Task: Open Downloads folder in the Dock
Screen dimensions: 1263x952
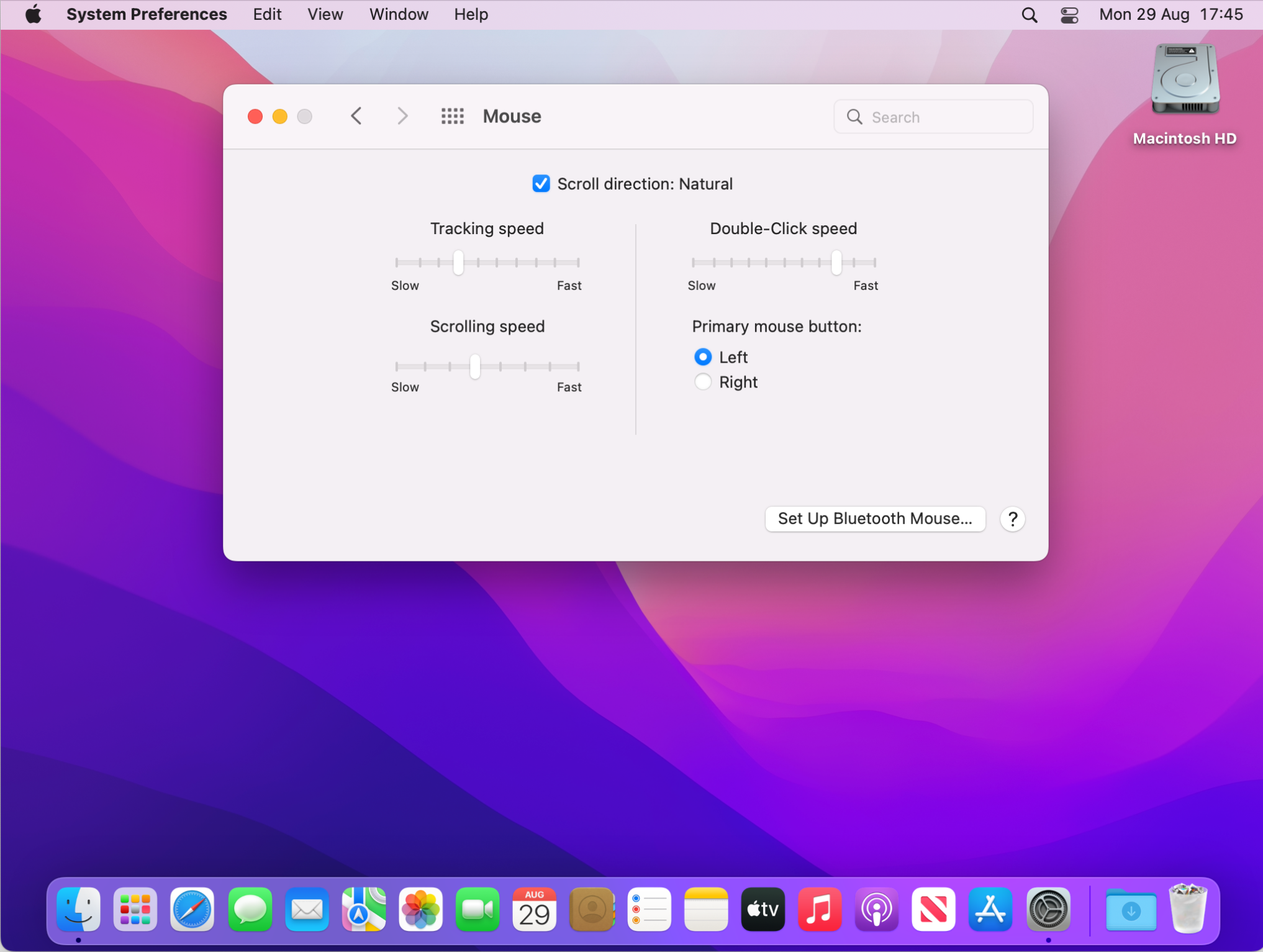Action: point(1131,910)
